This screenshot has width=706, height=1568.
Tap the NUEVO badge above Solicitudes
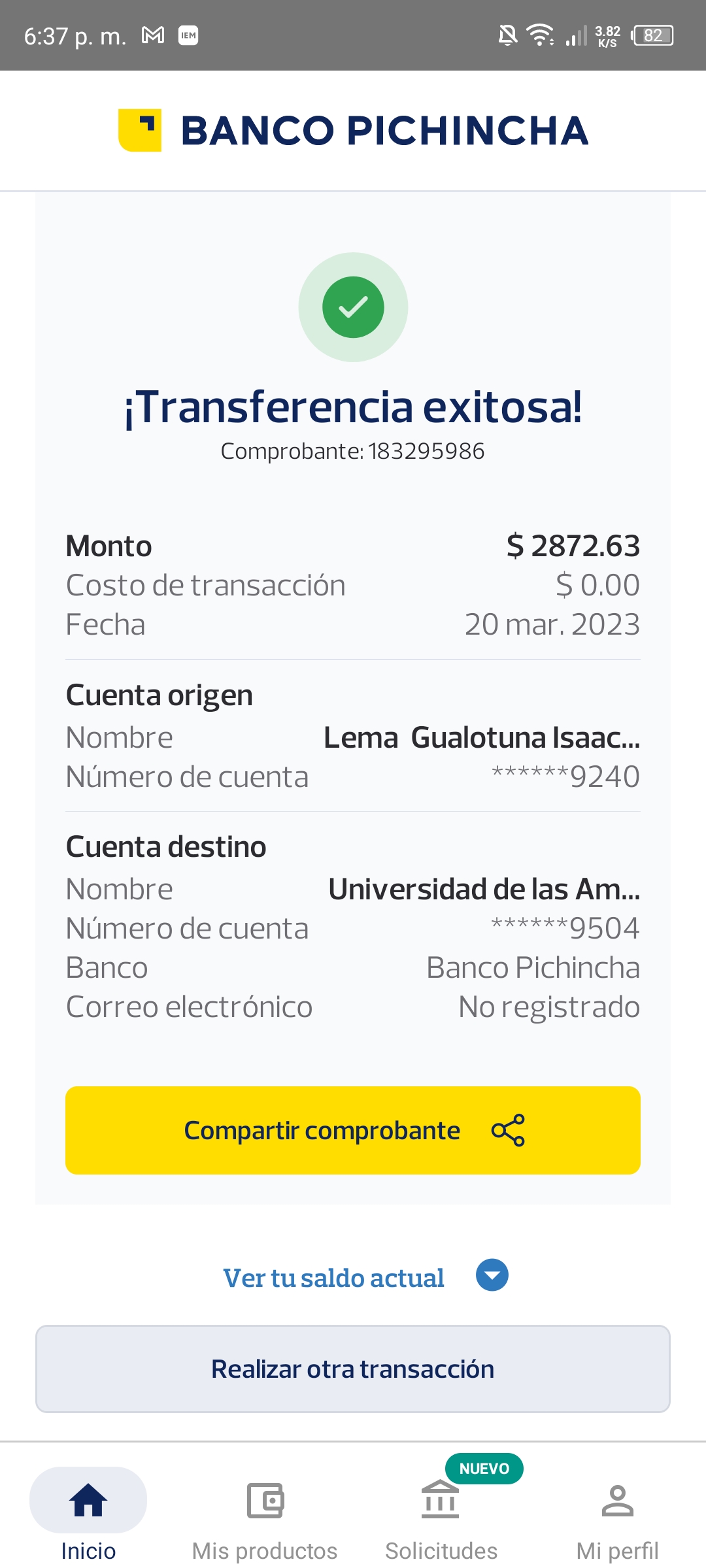tap(484, 1469)
